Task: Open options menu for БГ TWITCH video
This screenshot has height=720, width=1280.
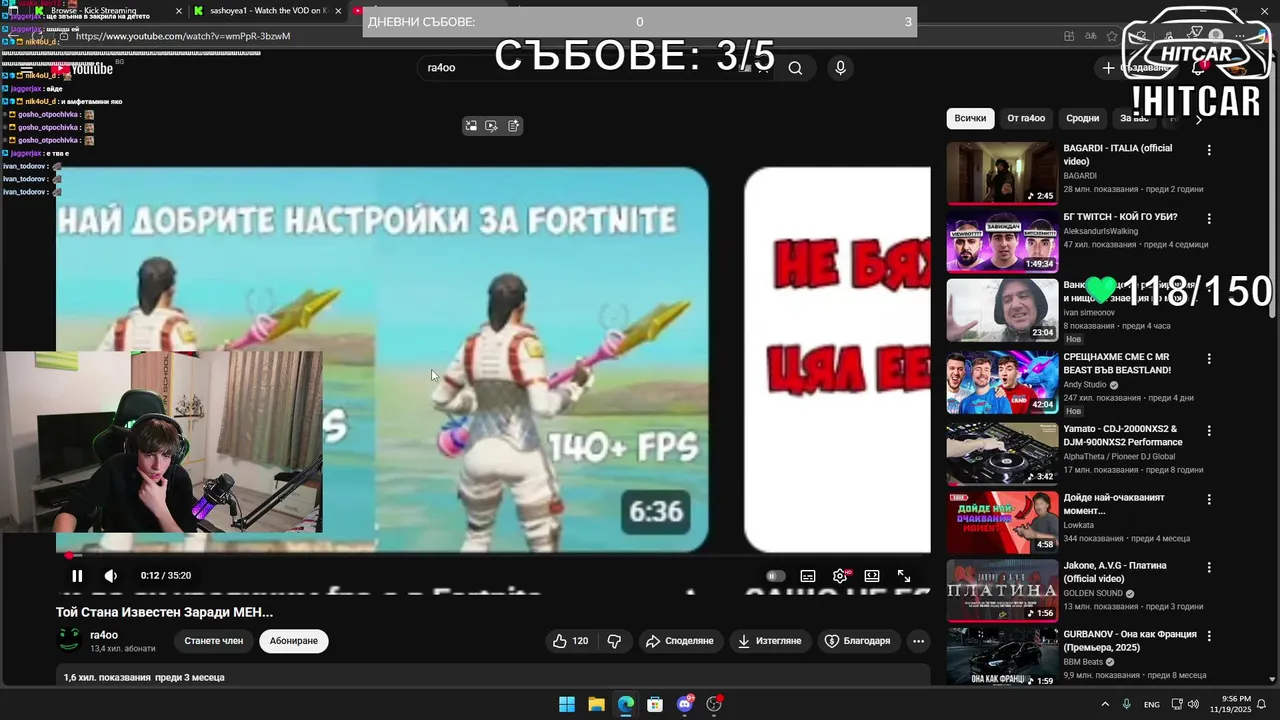Action: tap(1209, 218)
